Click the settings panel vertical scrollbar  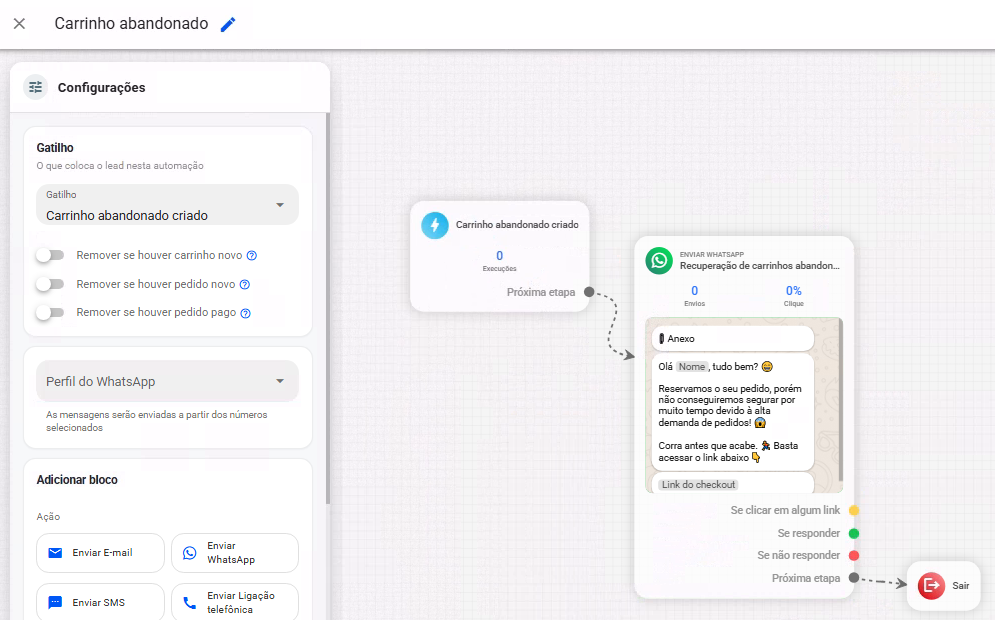pos(327,308)
